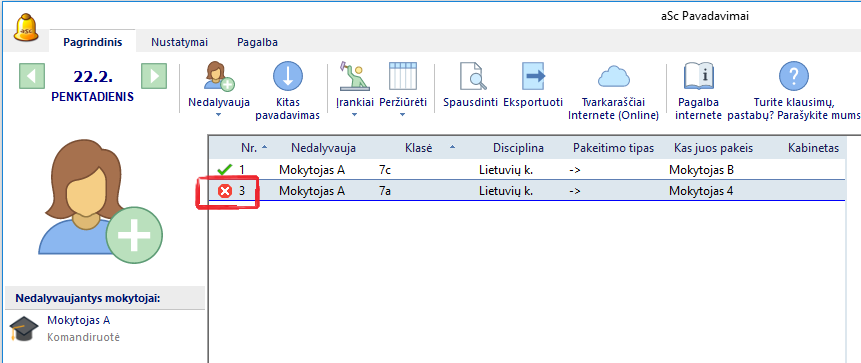Viewport: 861px width, 363px height.
Task: Click Komandiruotė absence reason text
Action: (x=83, y=337)
